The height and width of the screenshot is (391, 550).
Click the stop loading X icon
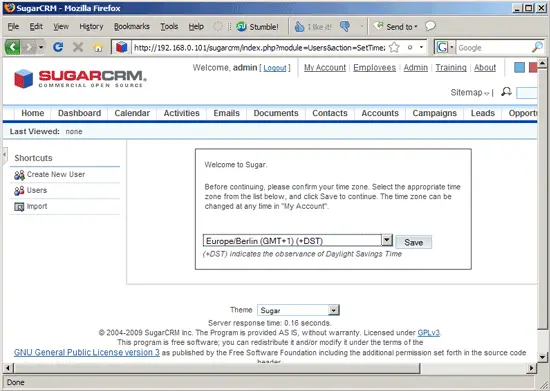tap(78, 47)
